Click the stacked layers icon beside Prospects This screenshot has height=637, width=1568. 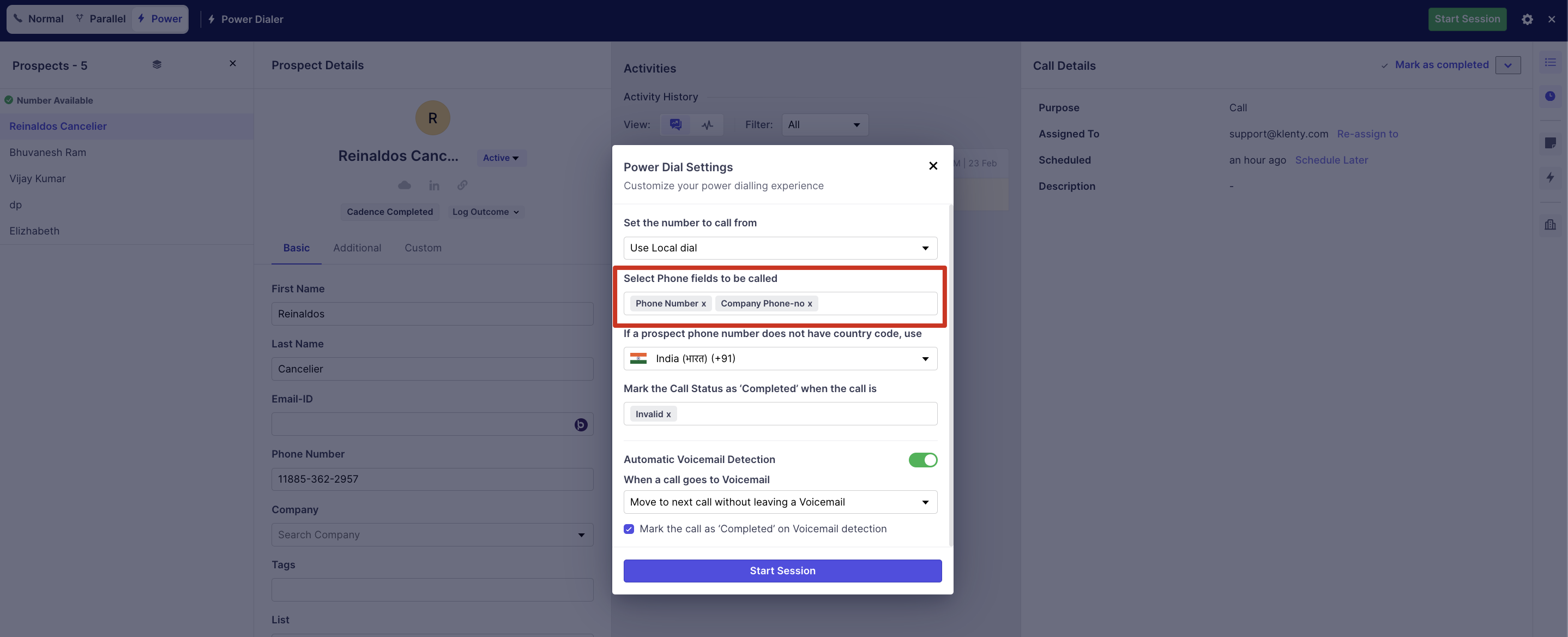tap(156, 64)
